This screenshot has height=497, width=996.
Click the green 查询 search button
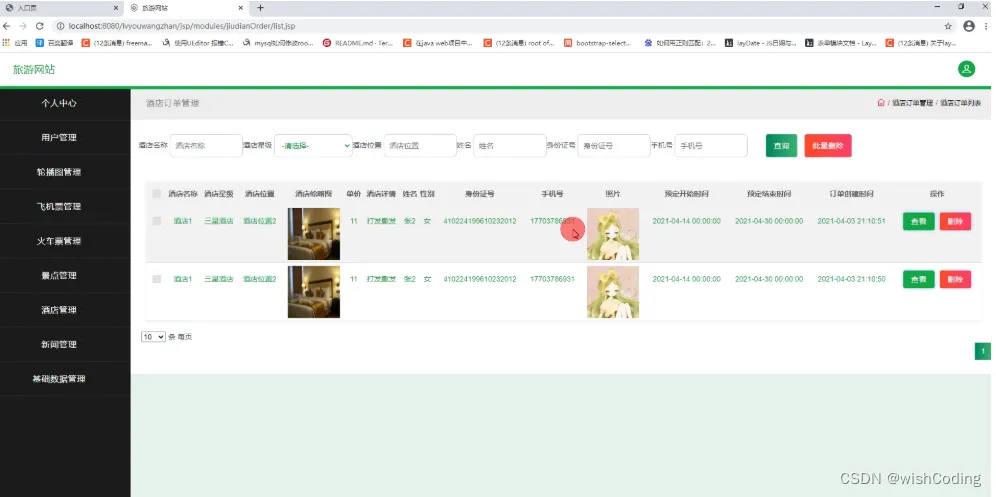[782, 146]
